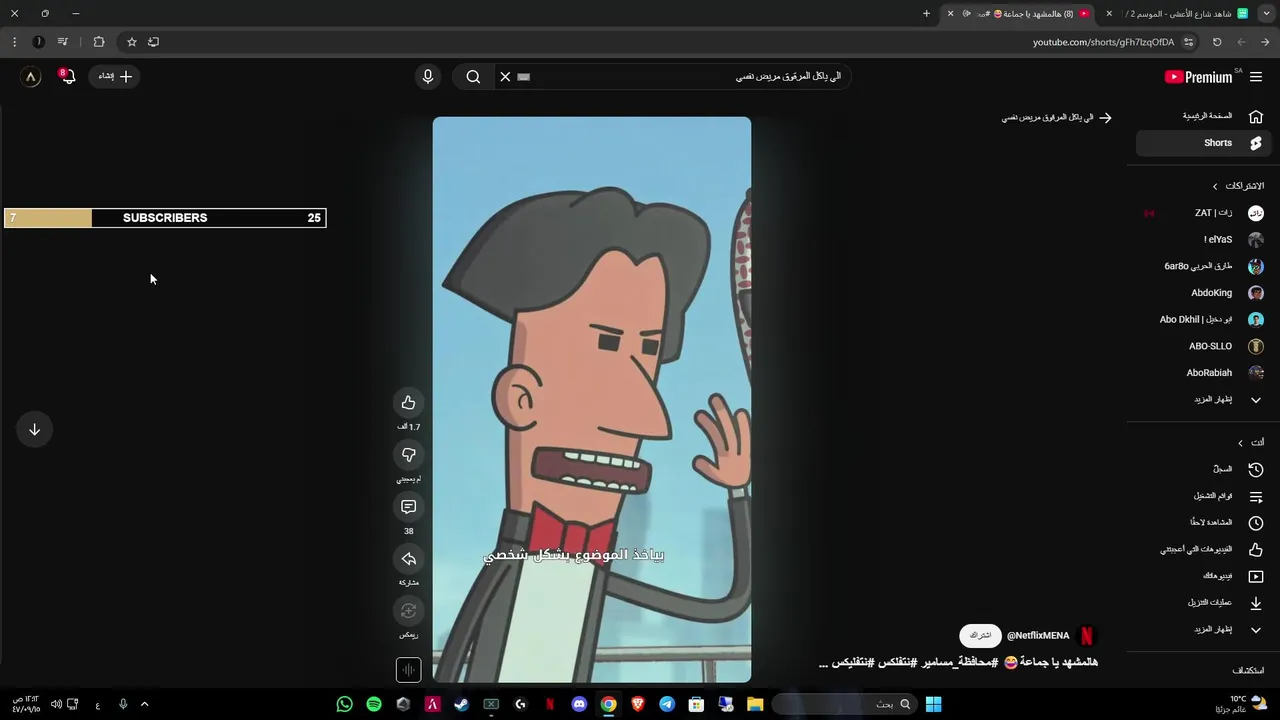Click the #نتفلكس hashtag in the description
Screen dimensions: 1280x720
[897, 662]
